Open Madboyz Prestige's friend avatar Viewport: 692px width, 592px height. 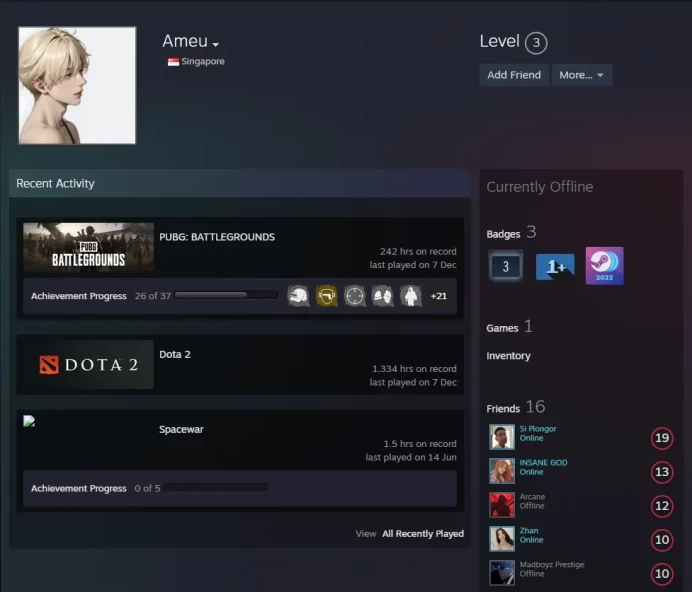502,573
